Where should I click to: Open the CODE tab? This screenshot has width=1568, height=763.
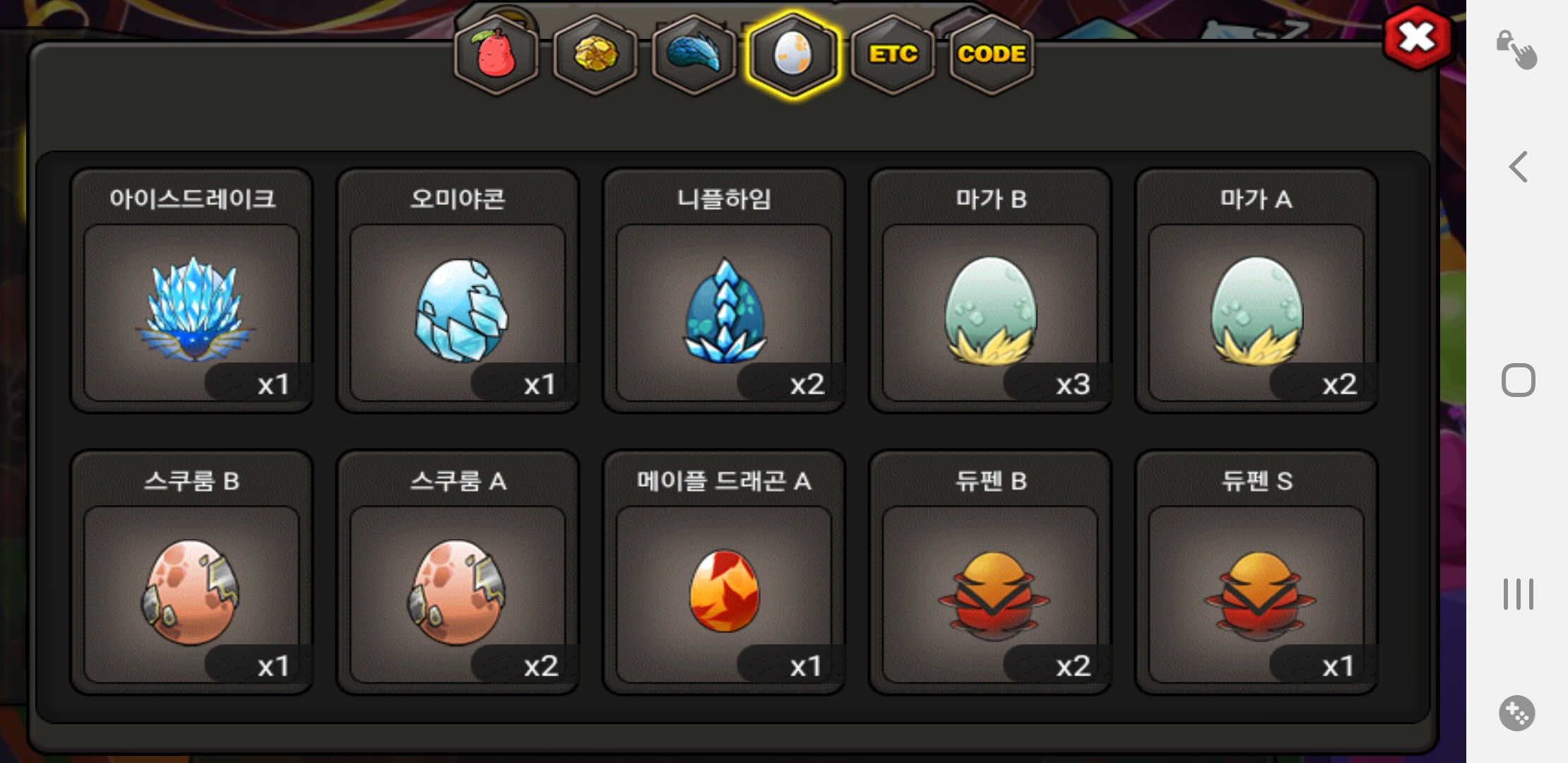tap(992, 55)
